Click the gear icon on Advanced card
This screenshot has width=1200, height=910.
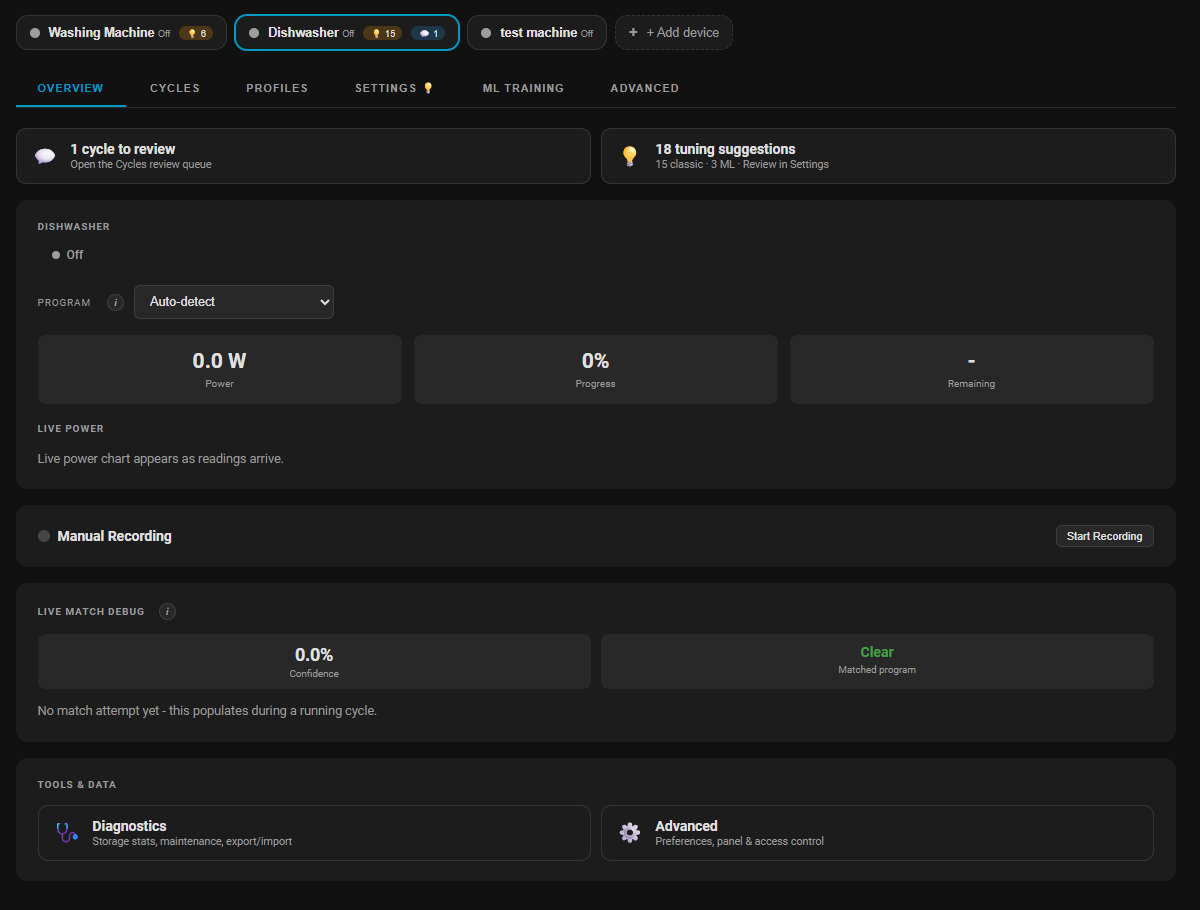point(629,833)
